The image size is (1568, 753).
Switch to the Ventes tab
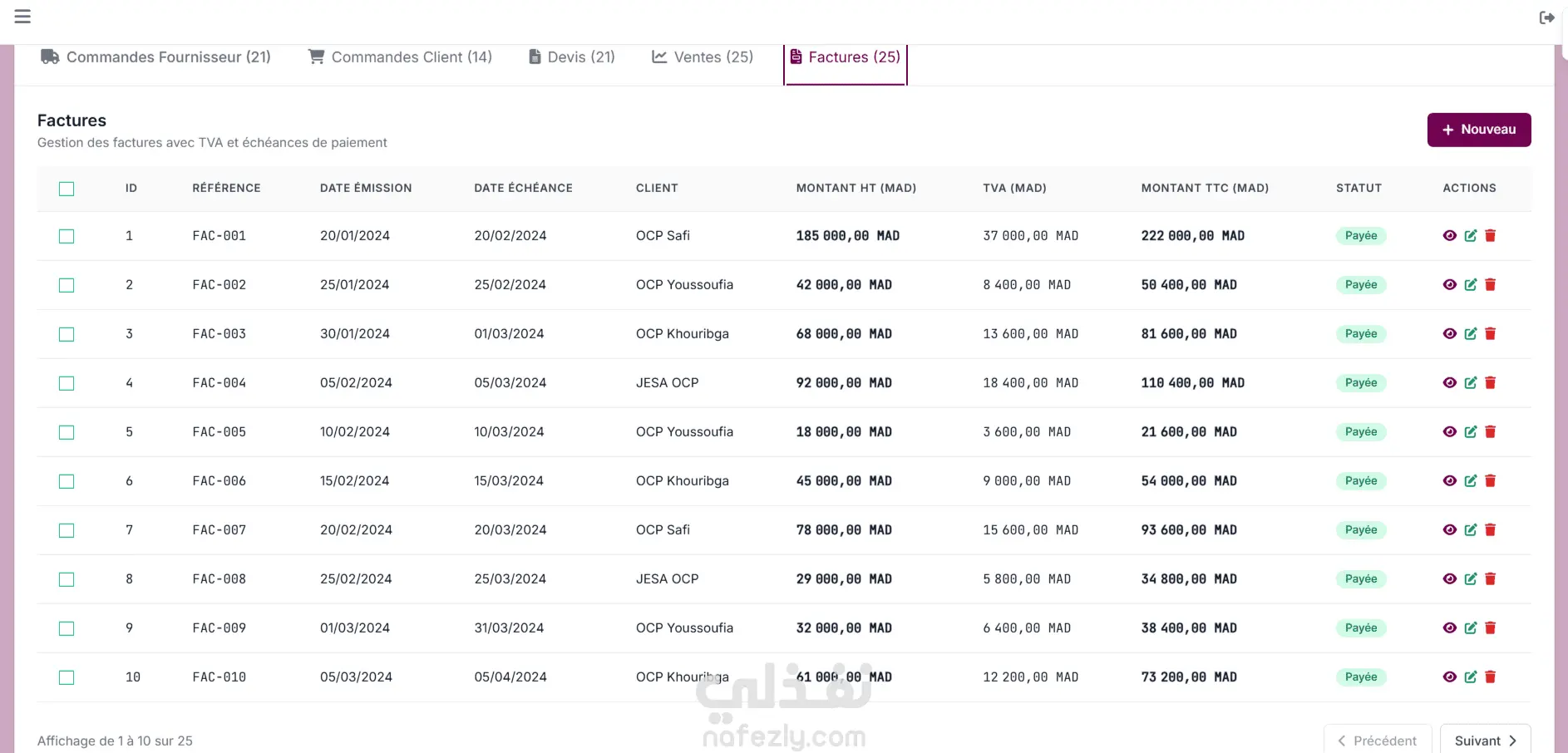[x=703, y=57]
